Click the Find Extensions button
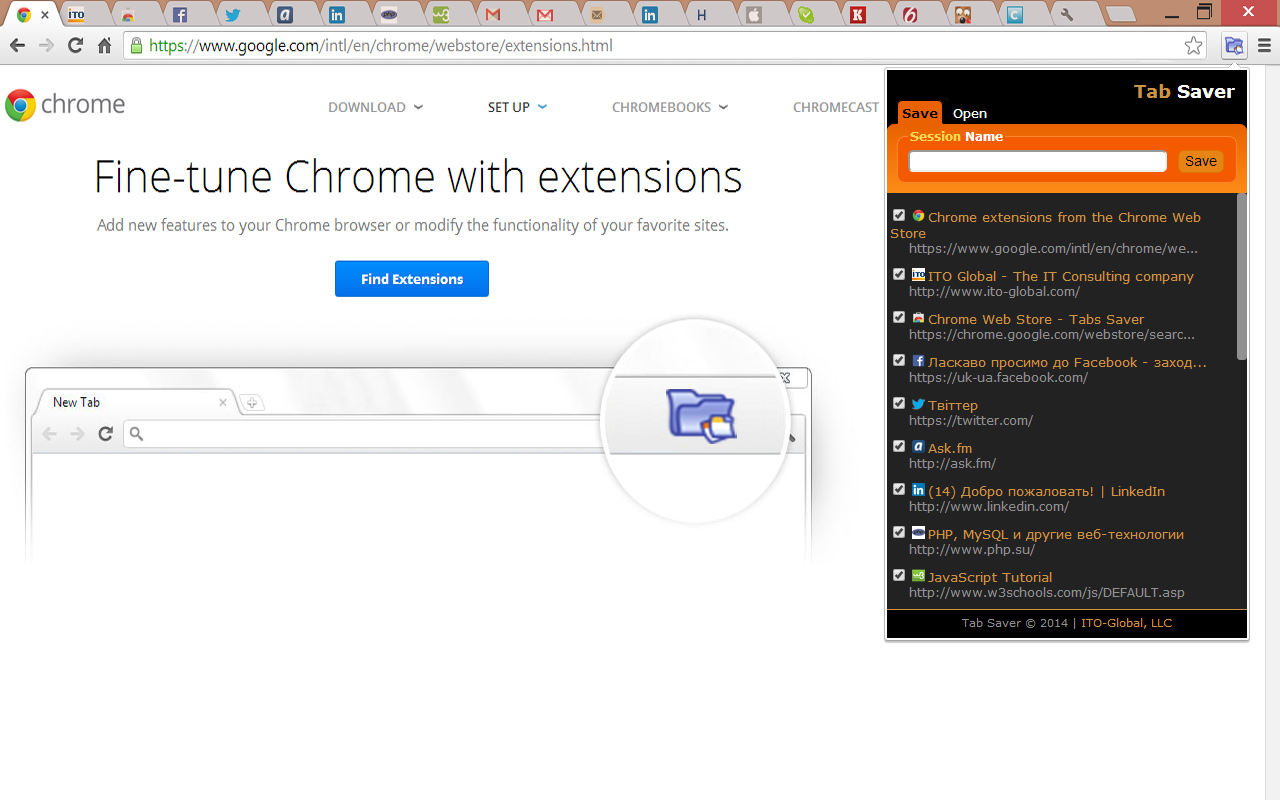 412,279
